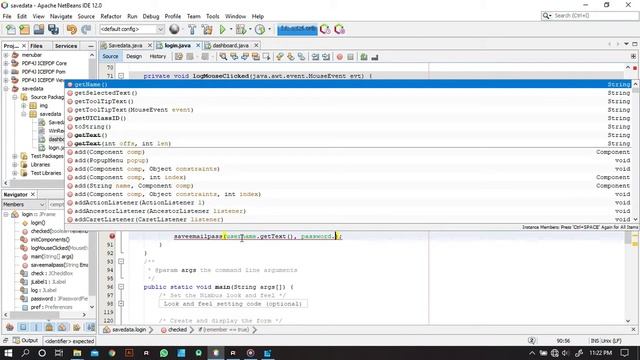Screen dimensions: 640x360
Task: Click the Debug Project toolbar icon
Action: click(241, 29)
